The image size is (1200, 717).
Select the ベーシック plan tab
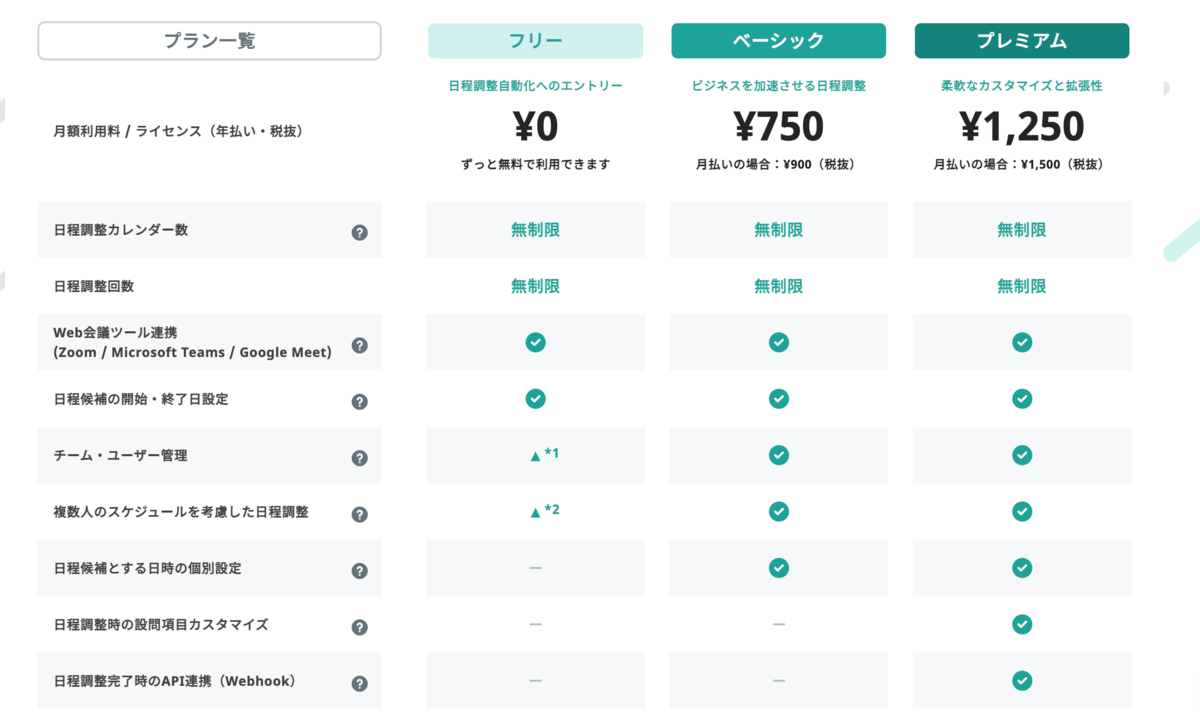(x=778, y=40)
